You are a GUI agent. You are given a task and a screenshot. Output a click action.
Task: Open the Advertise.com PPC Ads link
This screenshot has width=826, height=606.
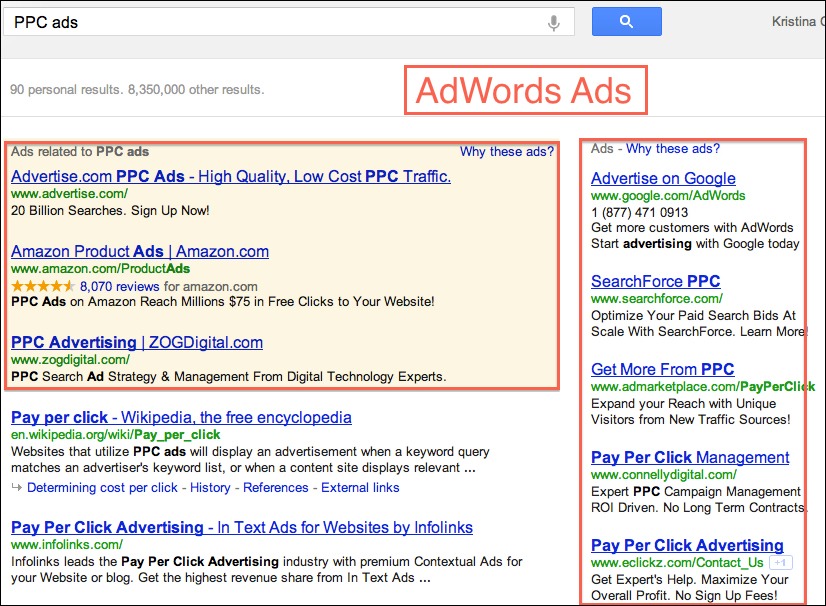230,177
